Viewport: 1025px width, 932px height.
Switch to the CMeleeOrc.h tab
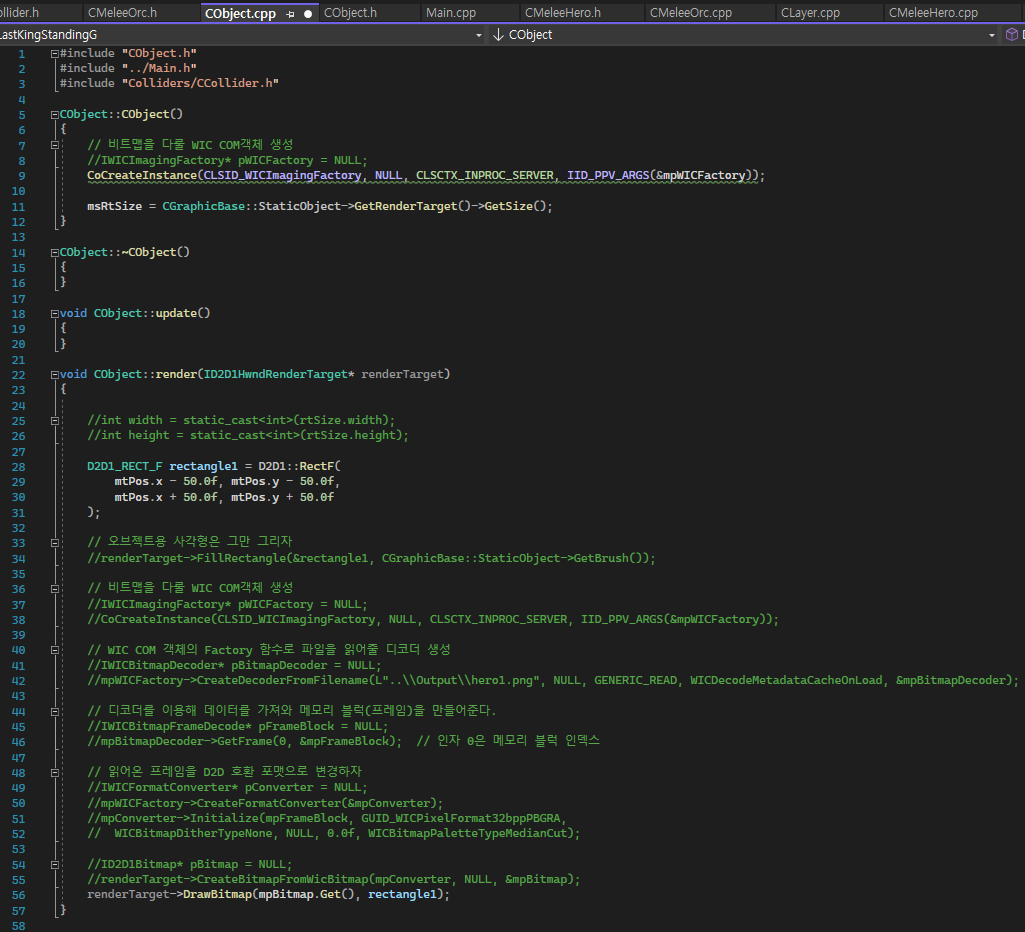point(122,12)
